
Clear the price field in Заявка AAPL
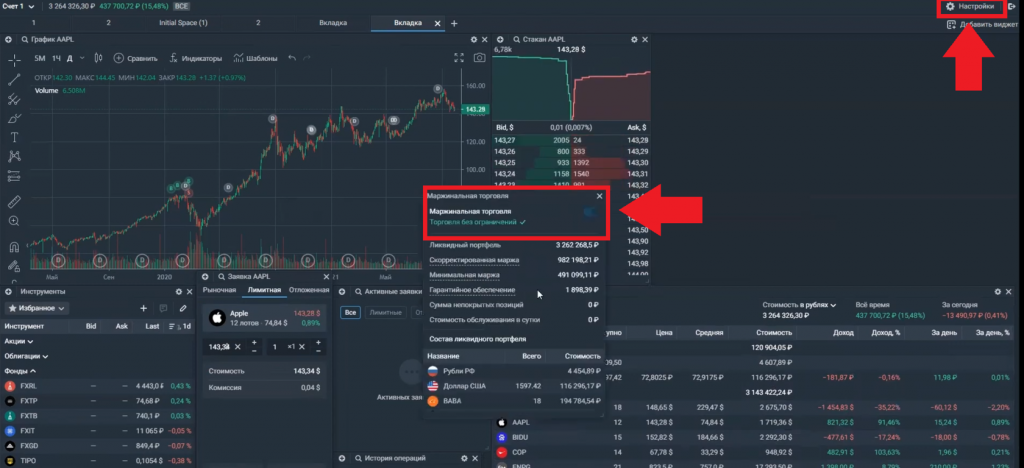click(238, 347)
